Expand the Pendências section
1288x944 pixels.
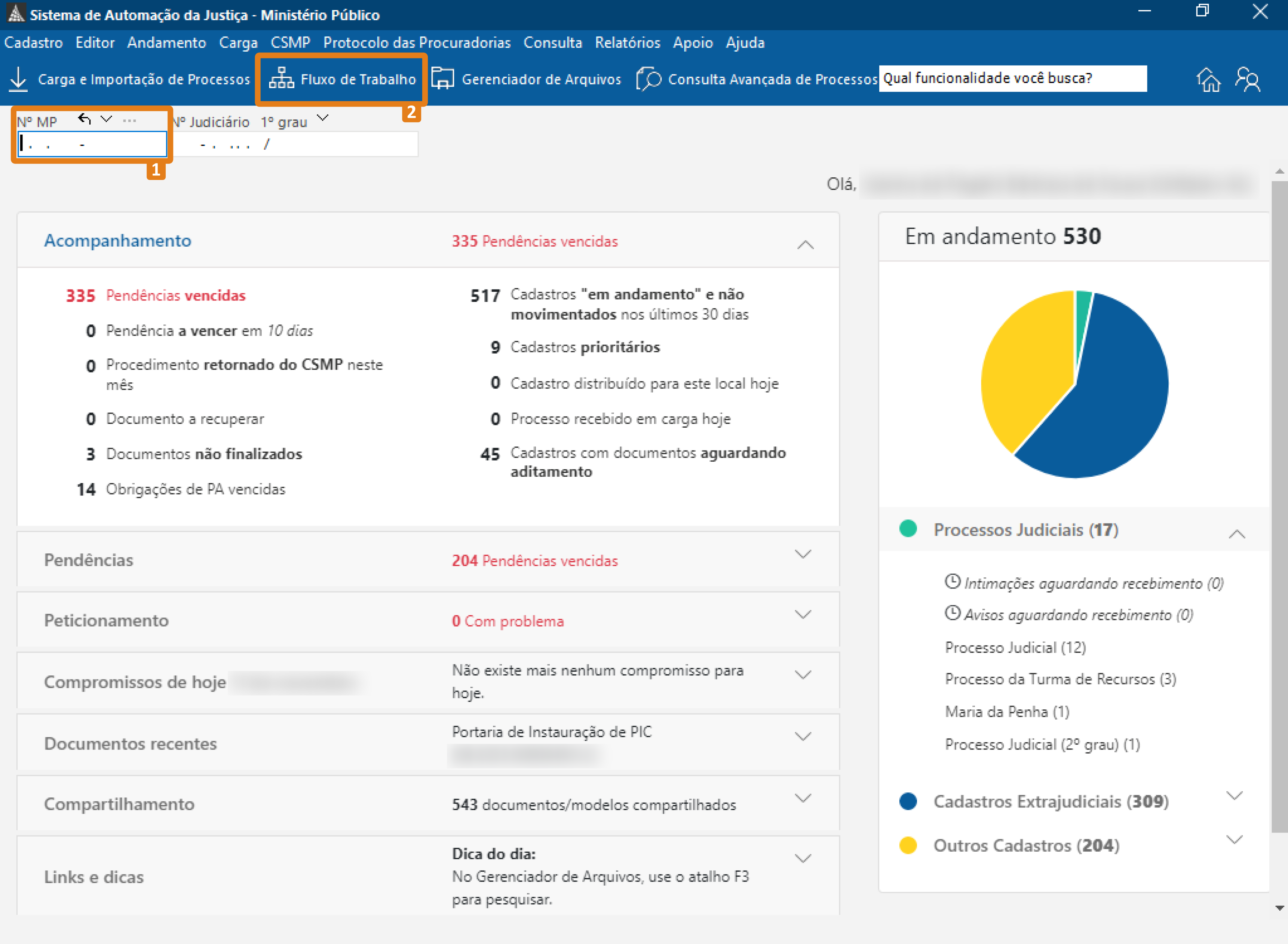click(x=803, y=554)
